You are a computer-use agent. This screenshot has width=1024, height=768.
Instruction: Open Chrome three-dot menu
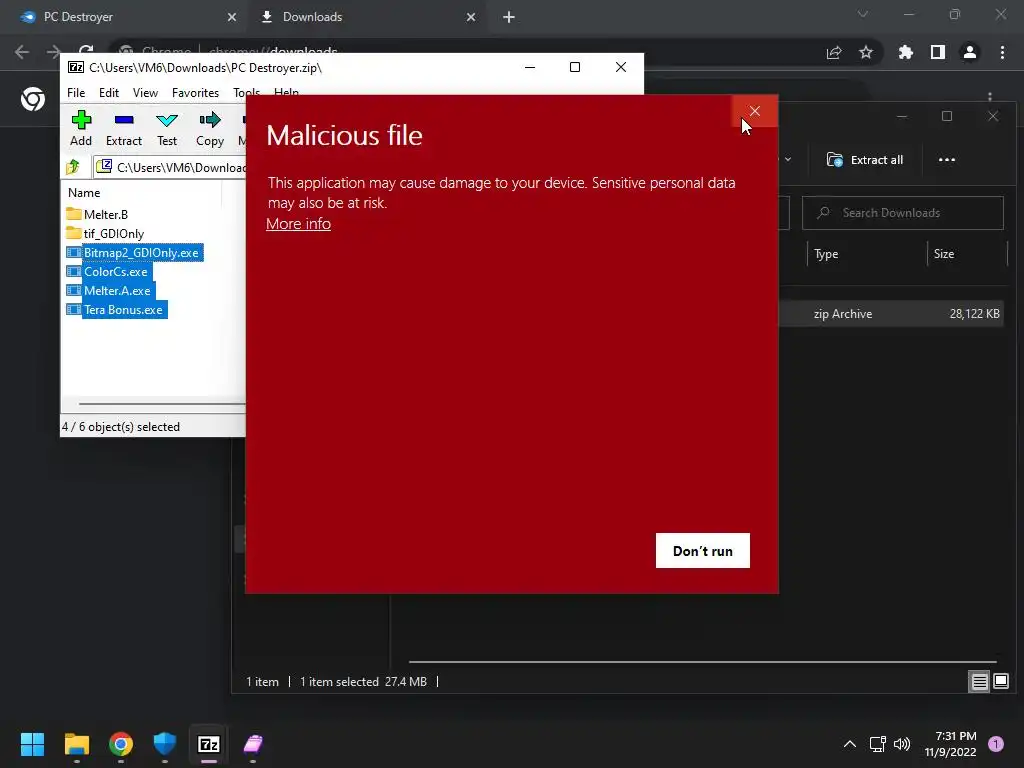pos(1002,52)
